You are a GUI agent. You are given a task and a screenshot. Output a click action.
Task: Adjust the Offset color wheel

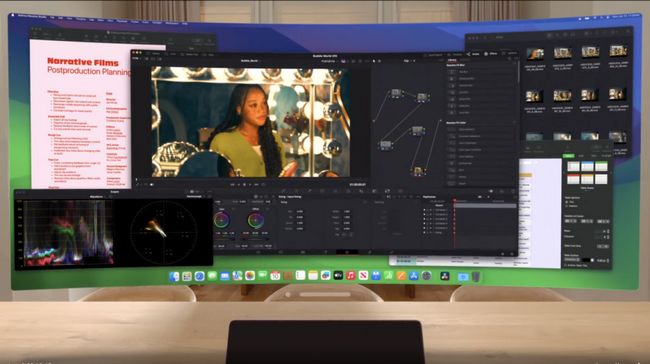point(256,220)
